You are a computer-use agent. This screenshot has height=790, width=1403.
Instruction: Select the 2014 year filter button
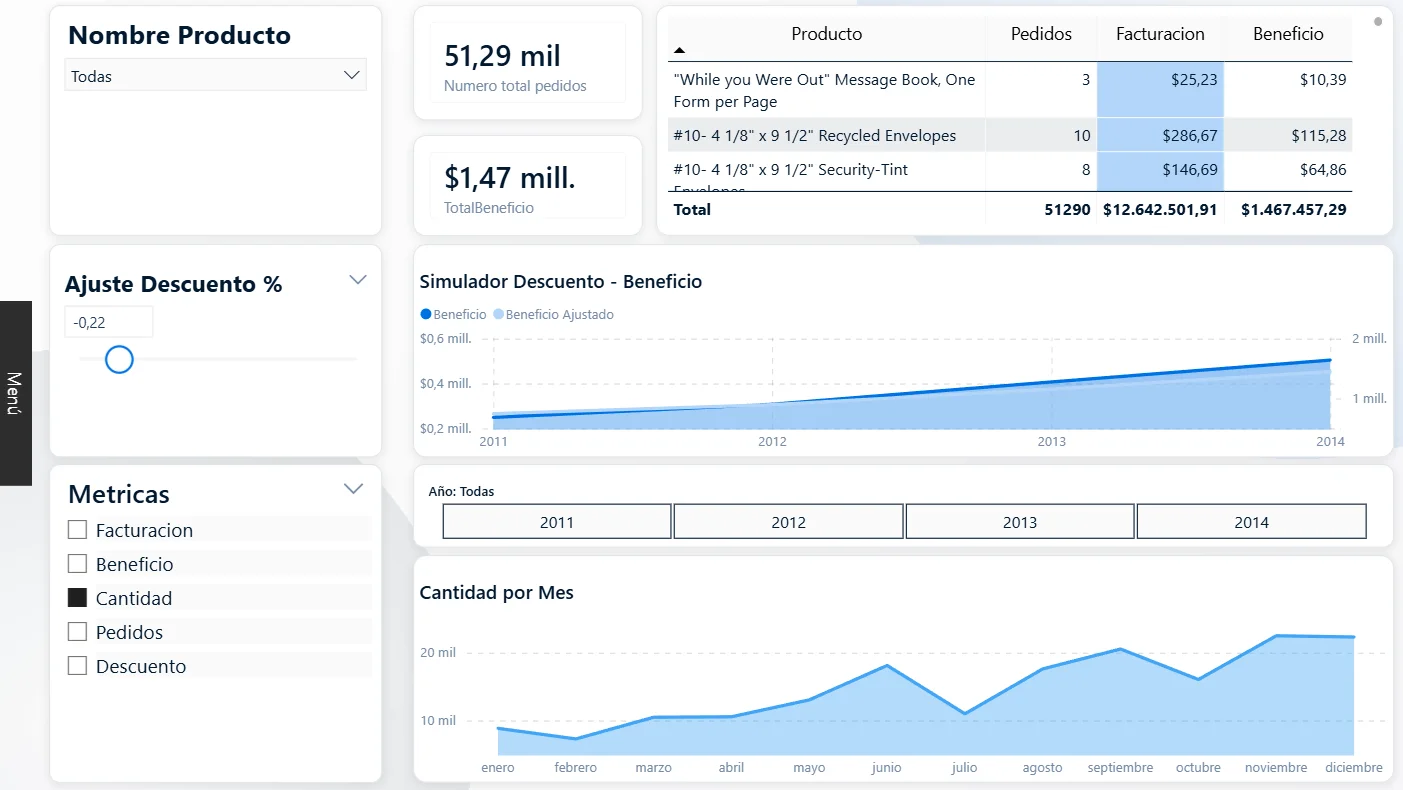1251,521
